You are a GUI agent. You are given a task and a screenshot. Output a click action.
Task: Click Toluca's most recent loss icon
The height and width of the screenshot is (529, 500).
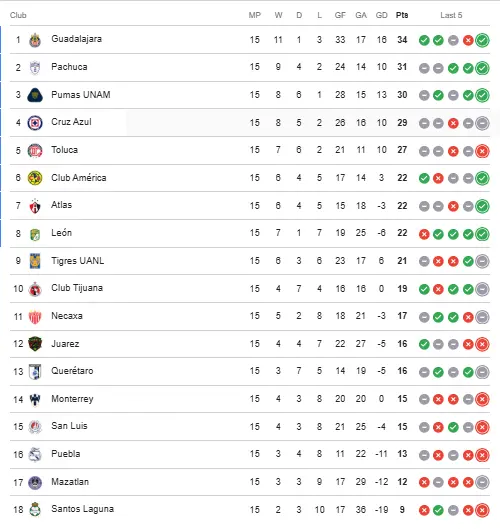pos(482,151)
